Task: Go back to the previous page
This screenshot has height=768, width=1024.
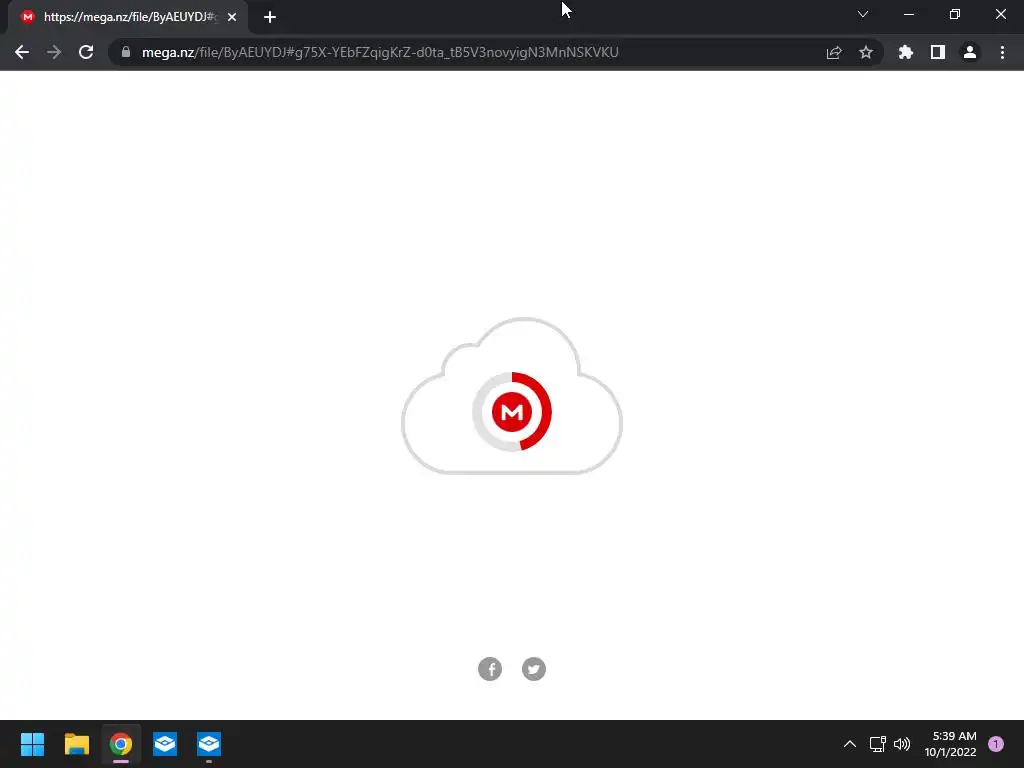Action: tap(22, 52)
